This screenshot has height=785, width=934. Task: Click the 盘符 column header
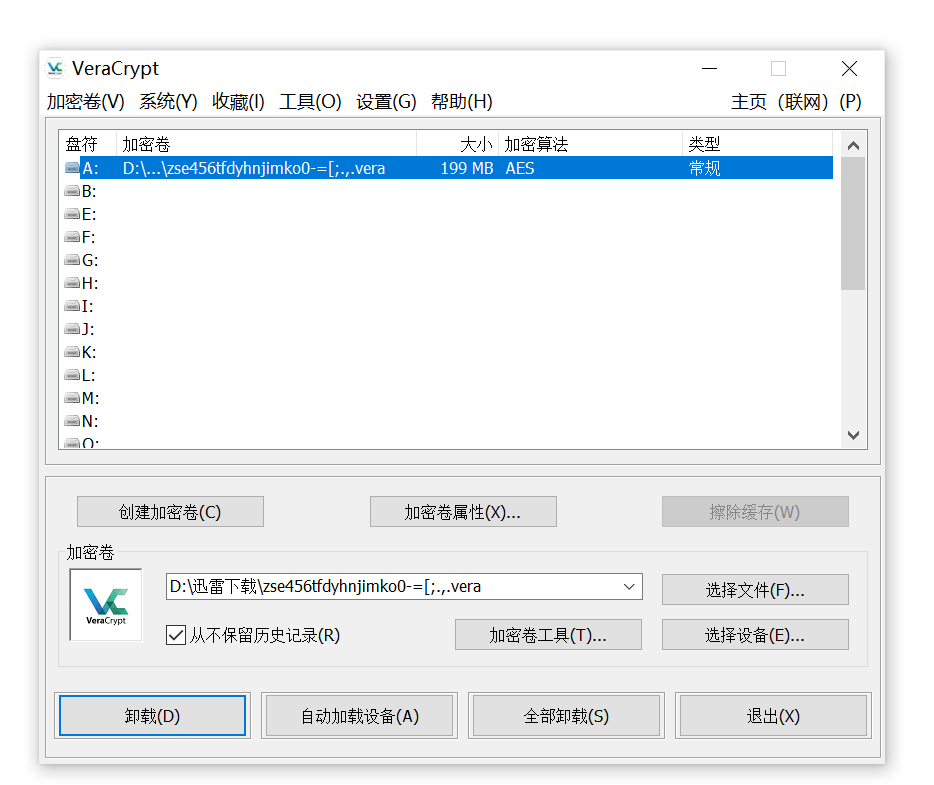pos(88,144)
